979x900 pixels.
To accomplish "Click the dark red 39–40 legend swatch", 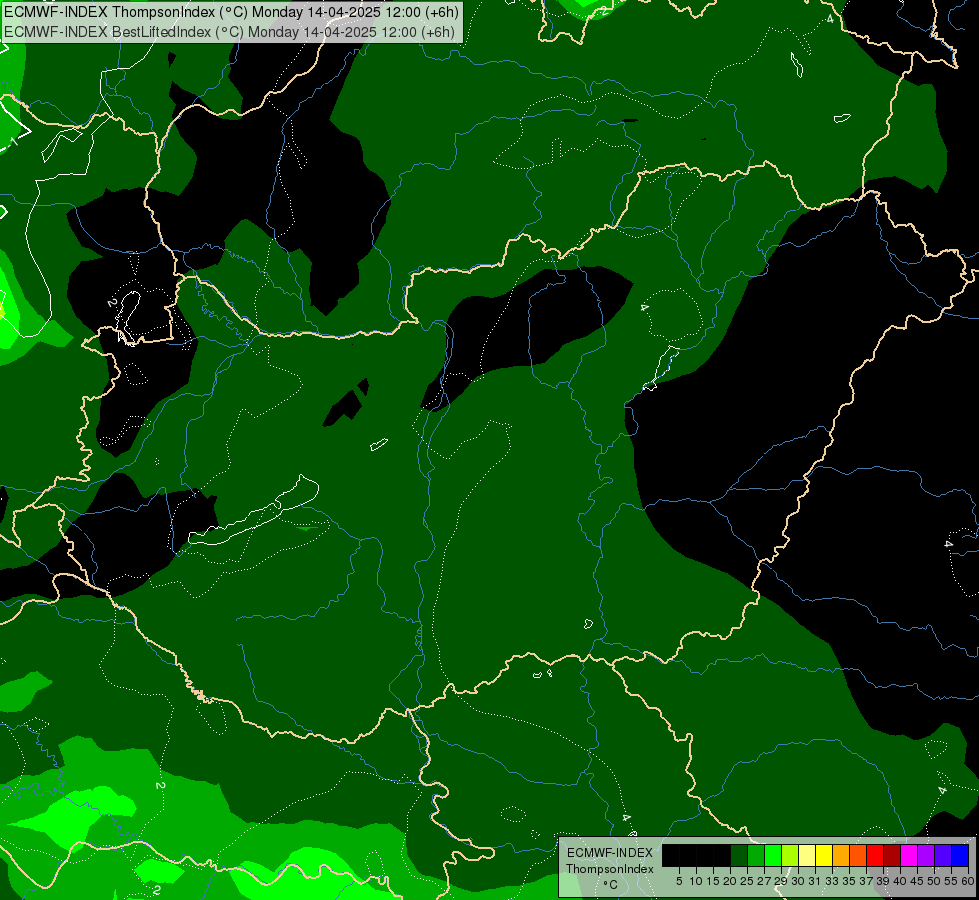I will (x=892, y=855).
